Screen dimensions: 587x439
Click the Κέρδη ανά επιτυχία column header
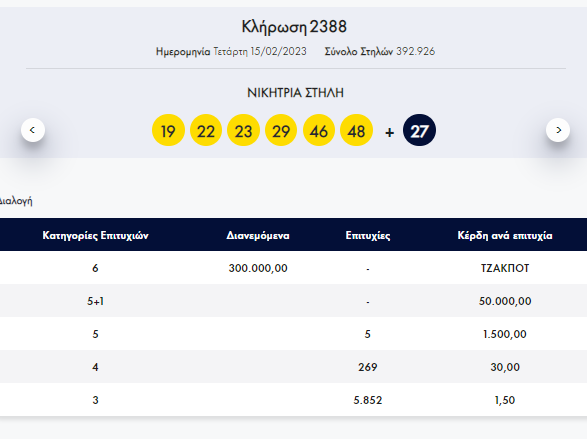(505, 235)
